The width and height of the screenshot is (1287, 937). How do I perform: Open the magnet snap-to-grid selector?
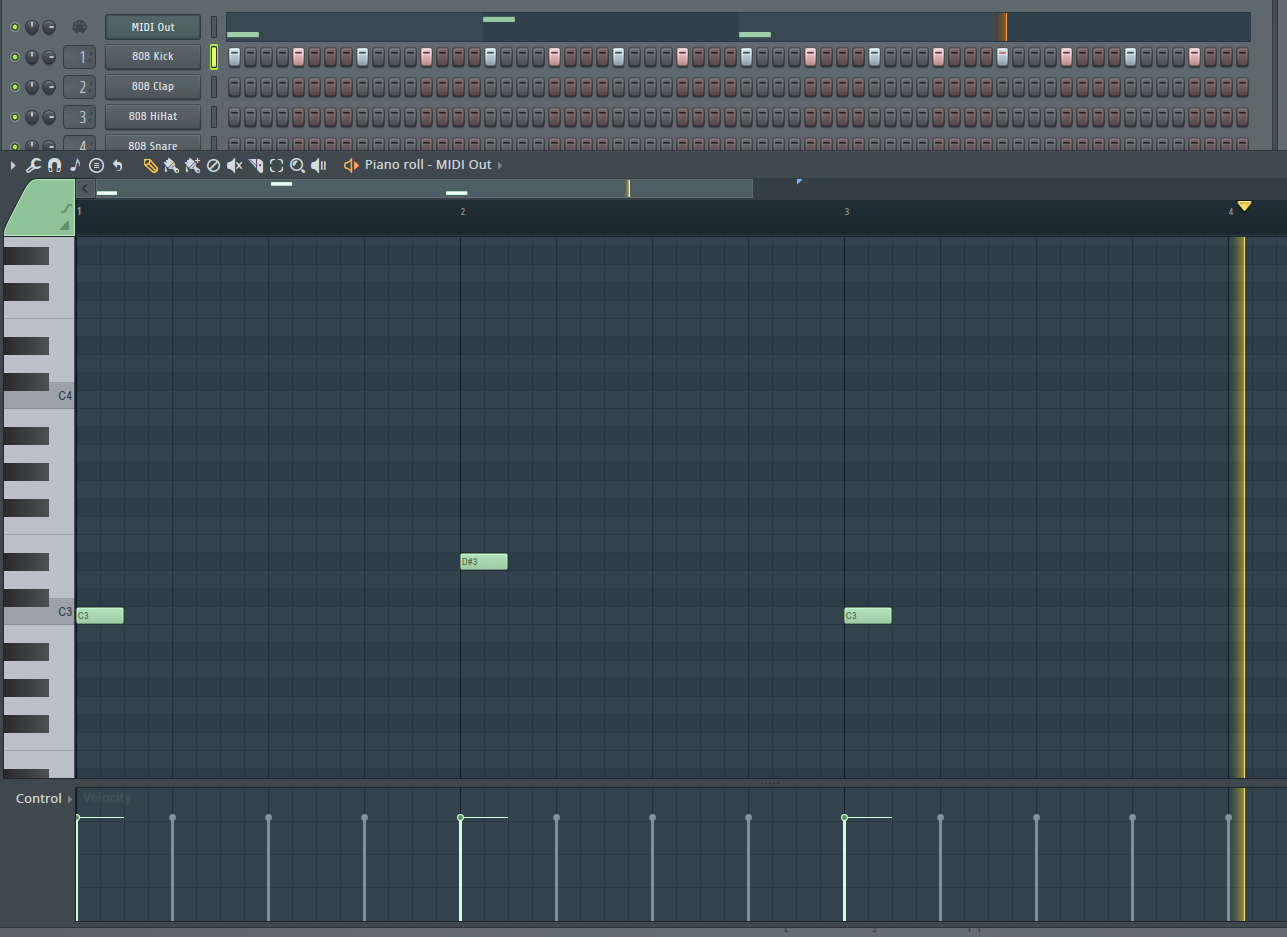54,165
